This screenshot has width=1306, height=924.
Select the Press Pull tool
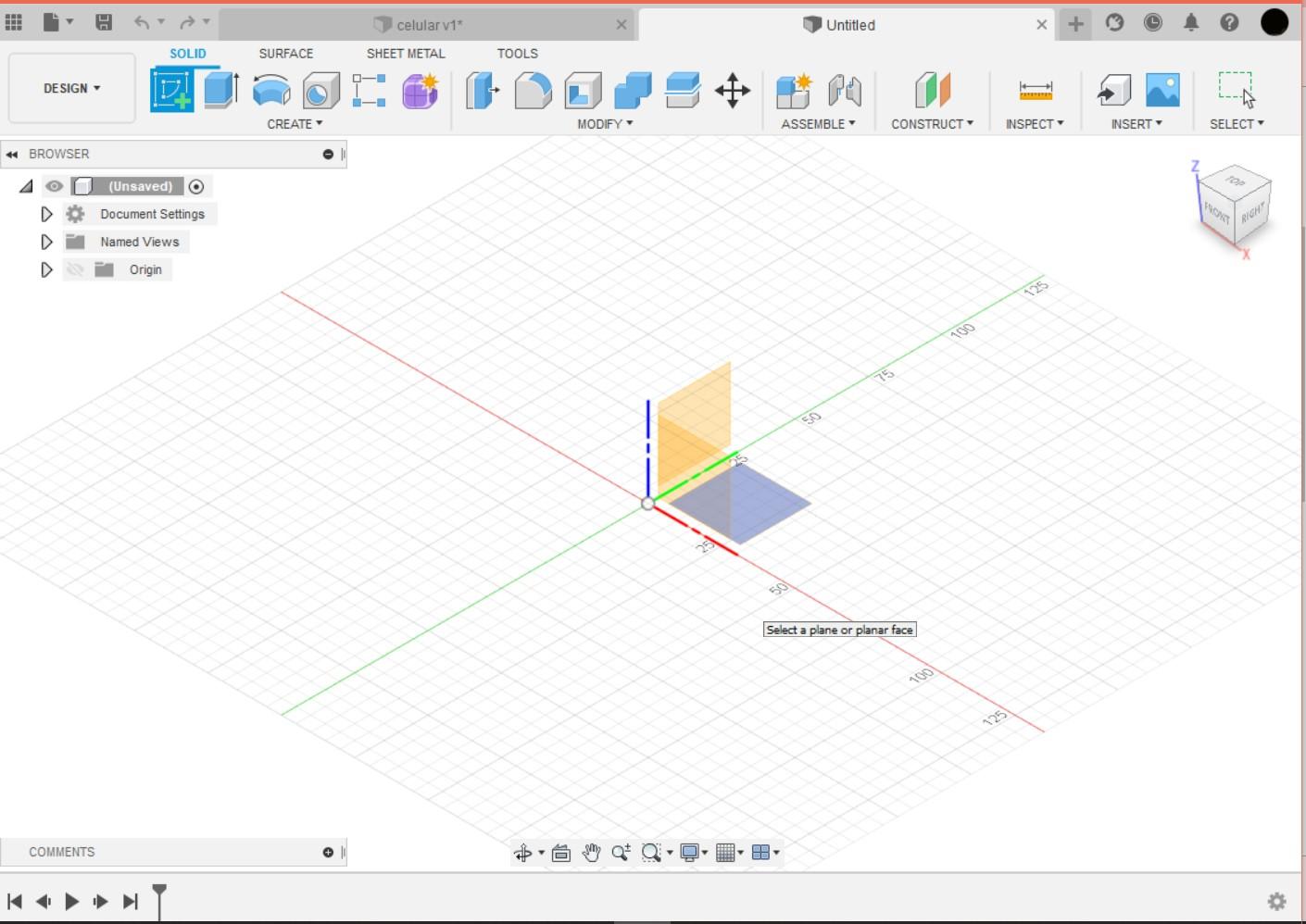482,91
